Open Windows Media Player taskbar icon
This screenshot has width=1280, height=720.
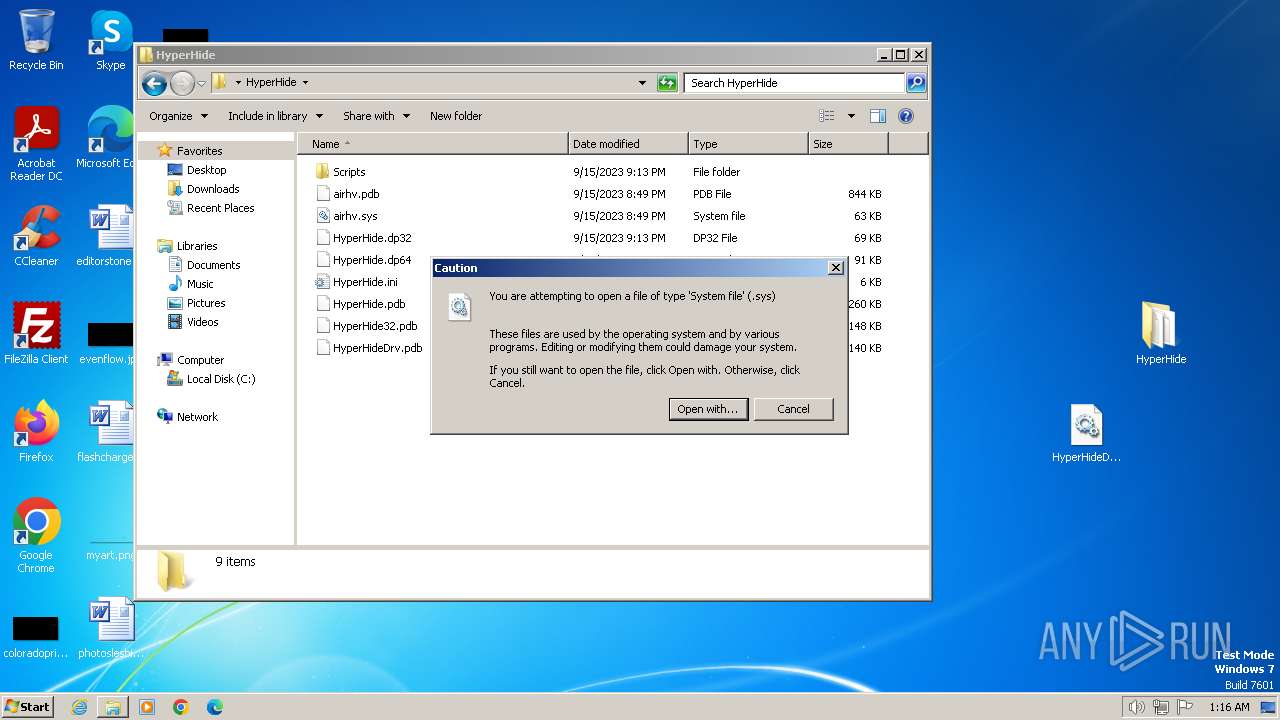point(147,707)
